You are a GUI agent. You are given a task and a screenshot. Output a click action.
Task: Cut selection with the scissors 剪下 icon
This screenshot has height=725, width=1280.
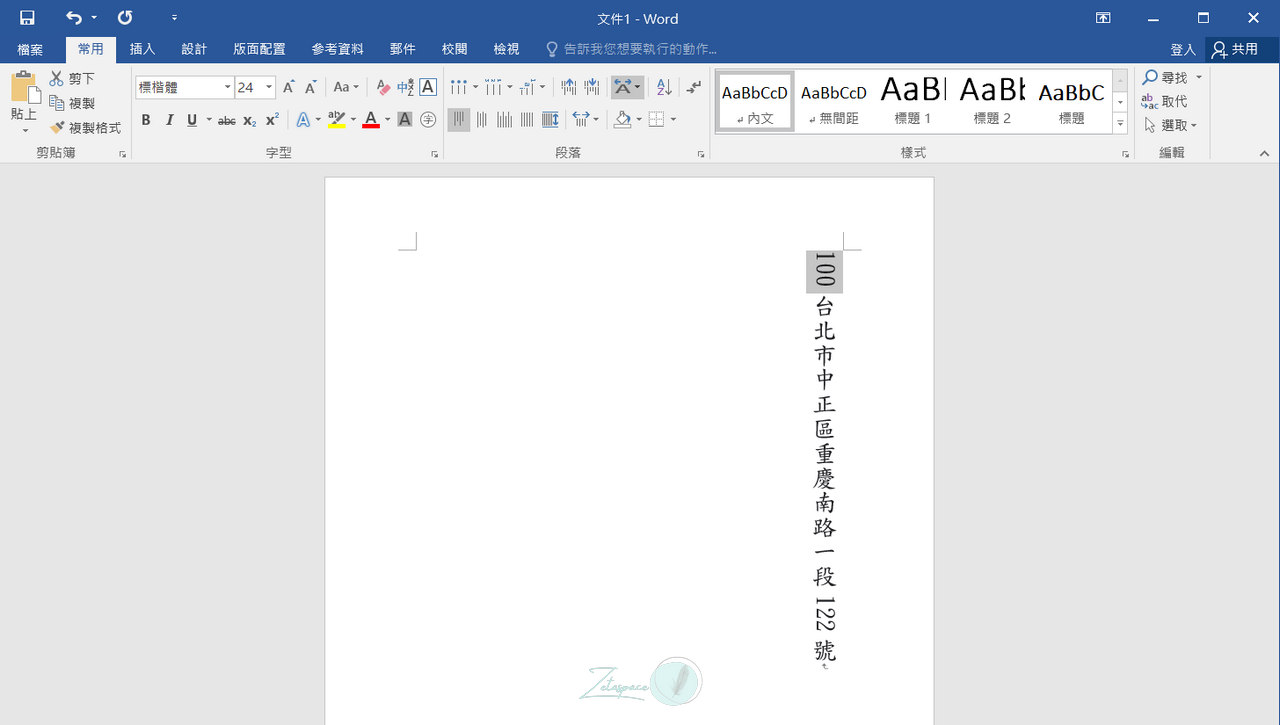(72, 78)
